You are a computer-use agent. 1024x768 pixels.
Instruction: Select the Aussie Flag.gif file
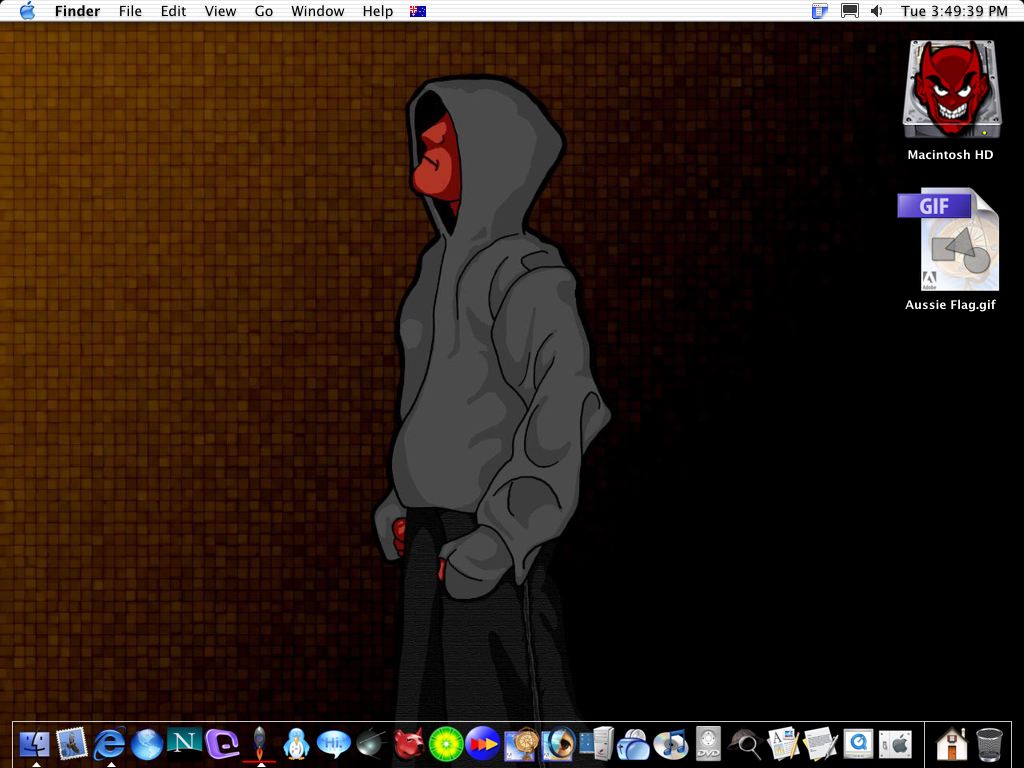click(951, 249)
